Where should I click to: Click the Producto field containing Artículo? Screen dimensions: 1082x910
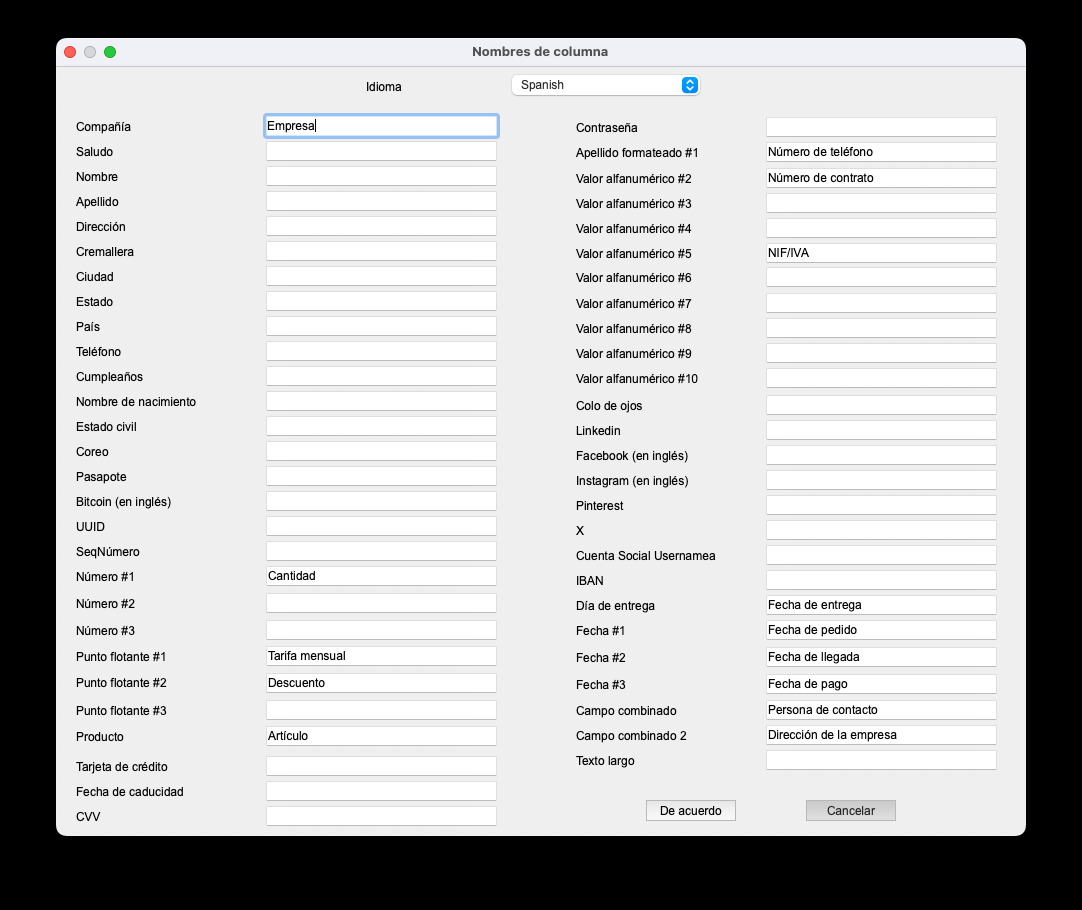pyautogui.click(x=381, y=736)
